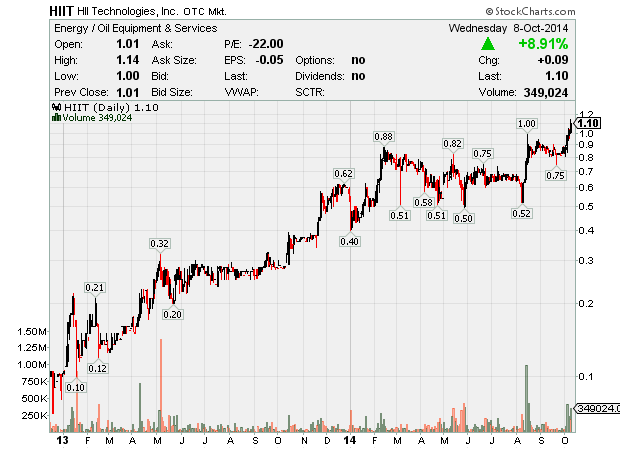Click the 0.50 low price label
This screenshot has width=620, height=449.
(463, 219)
